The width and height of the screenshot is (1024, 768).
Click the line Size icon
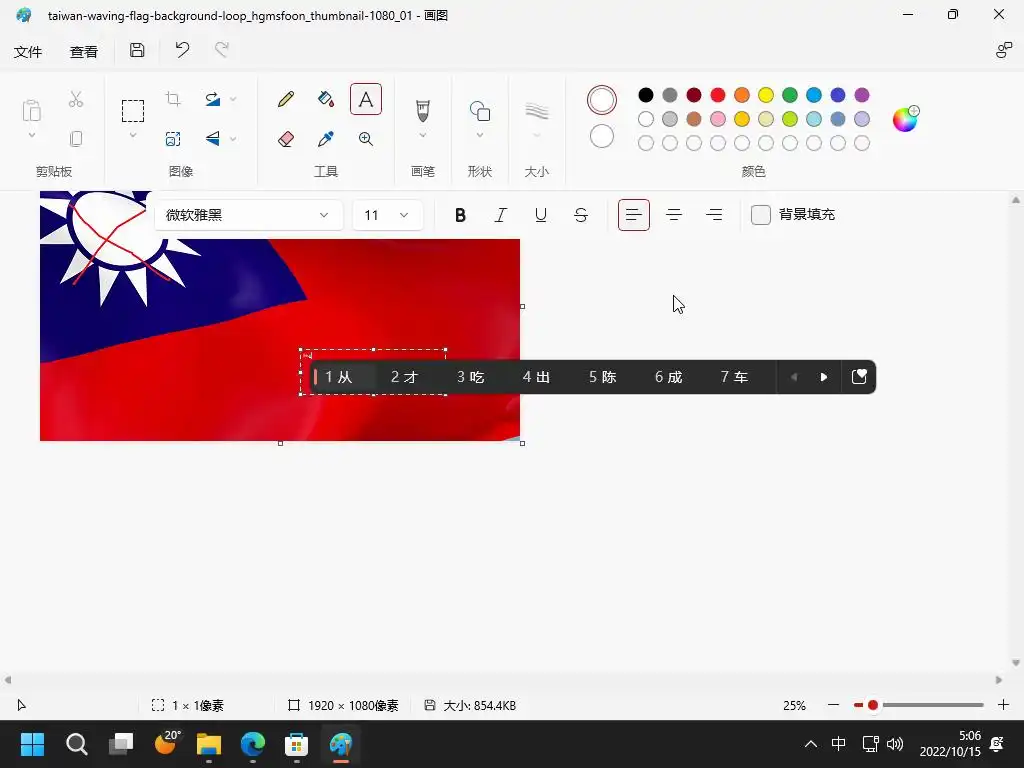click(536, 111)
